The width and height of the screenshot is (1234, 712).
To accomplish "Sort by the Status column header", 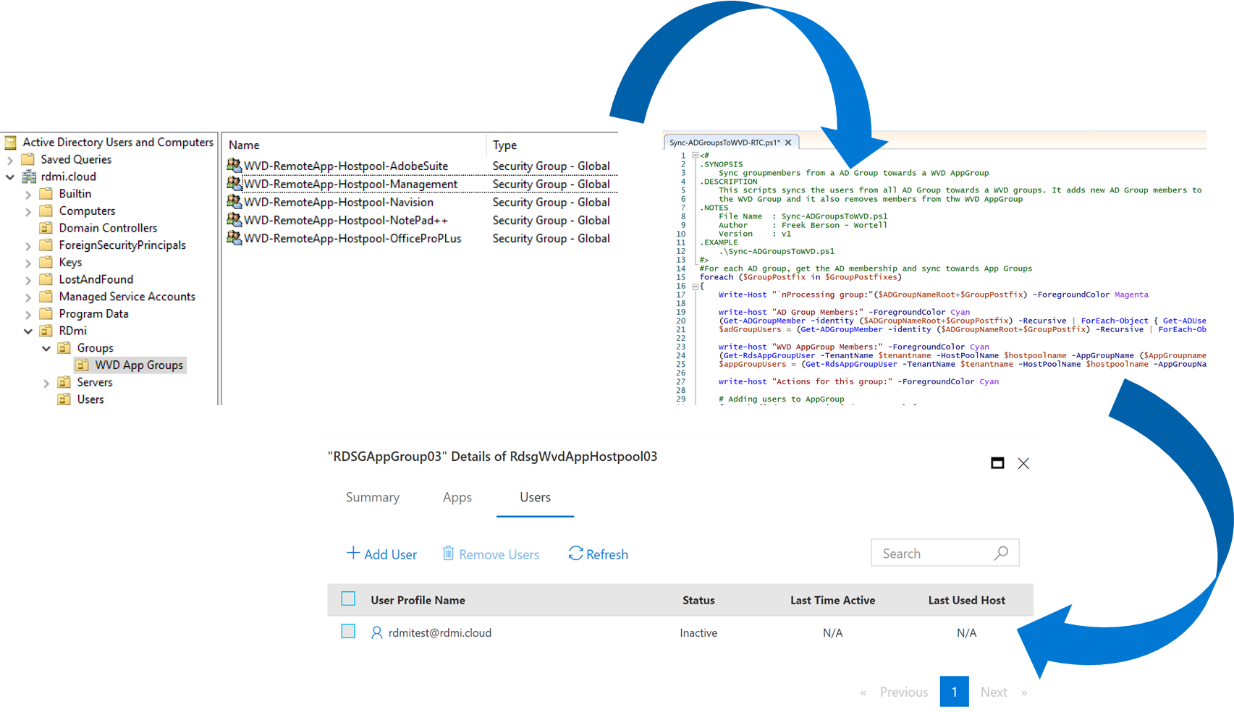I will pos(698,600).
